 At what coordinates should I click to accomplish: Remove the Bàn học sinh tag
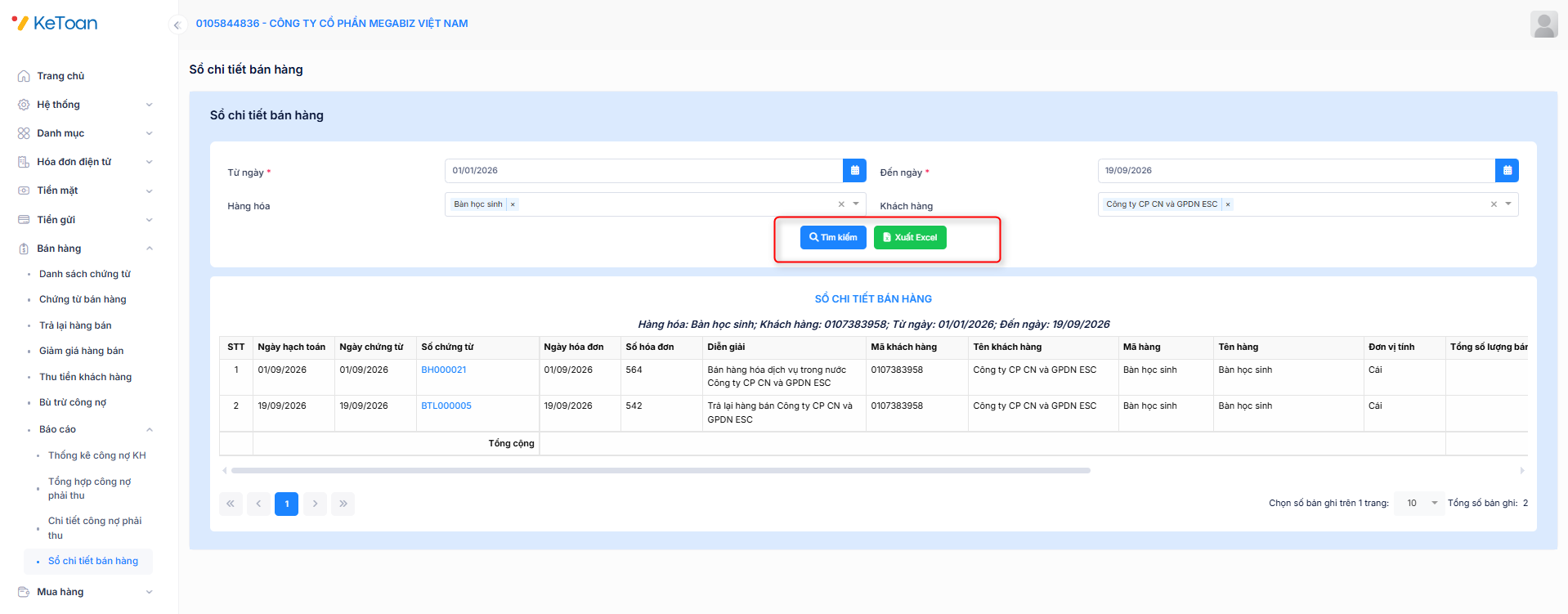[513, 204]
